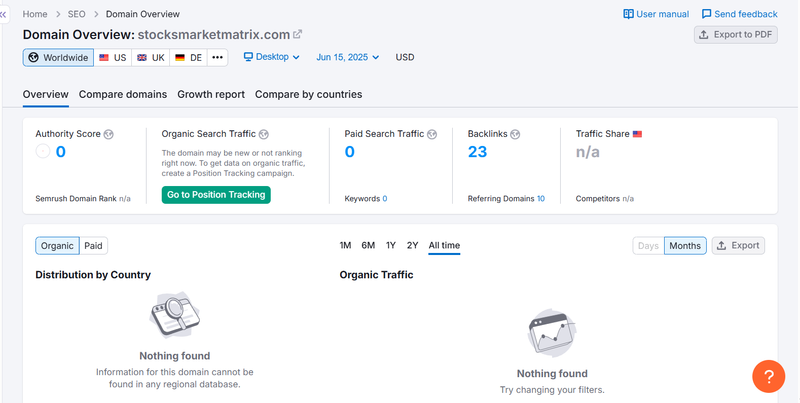This screenshot has width=800, height=403.
Task: Select the 2Y time range
Action: [x=412, y=245]
